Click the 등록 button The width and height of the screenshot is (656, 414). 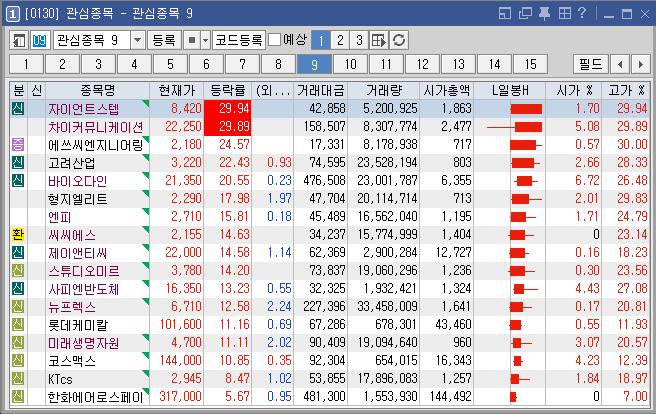164,41
